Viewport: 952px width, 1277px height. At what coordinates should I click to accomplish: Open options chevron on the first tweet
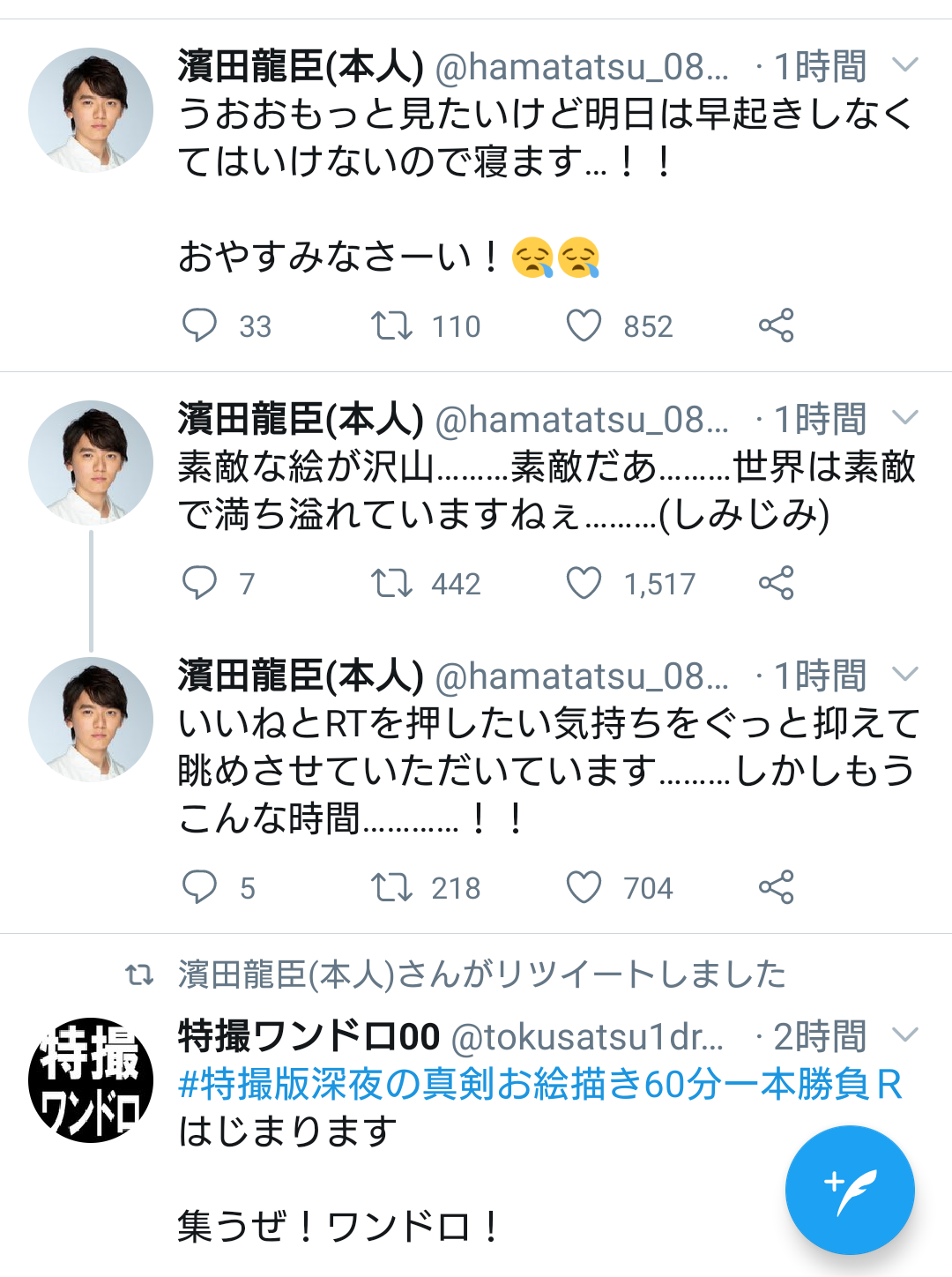coord(905,65)
